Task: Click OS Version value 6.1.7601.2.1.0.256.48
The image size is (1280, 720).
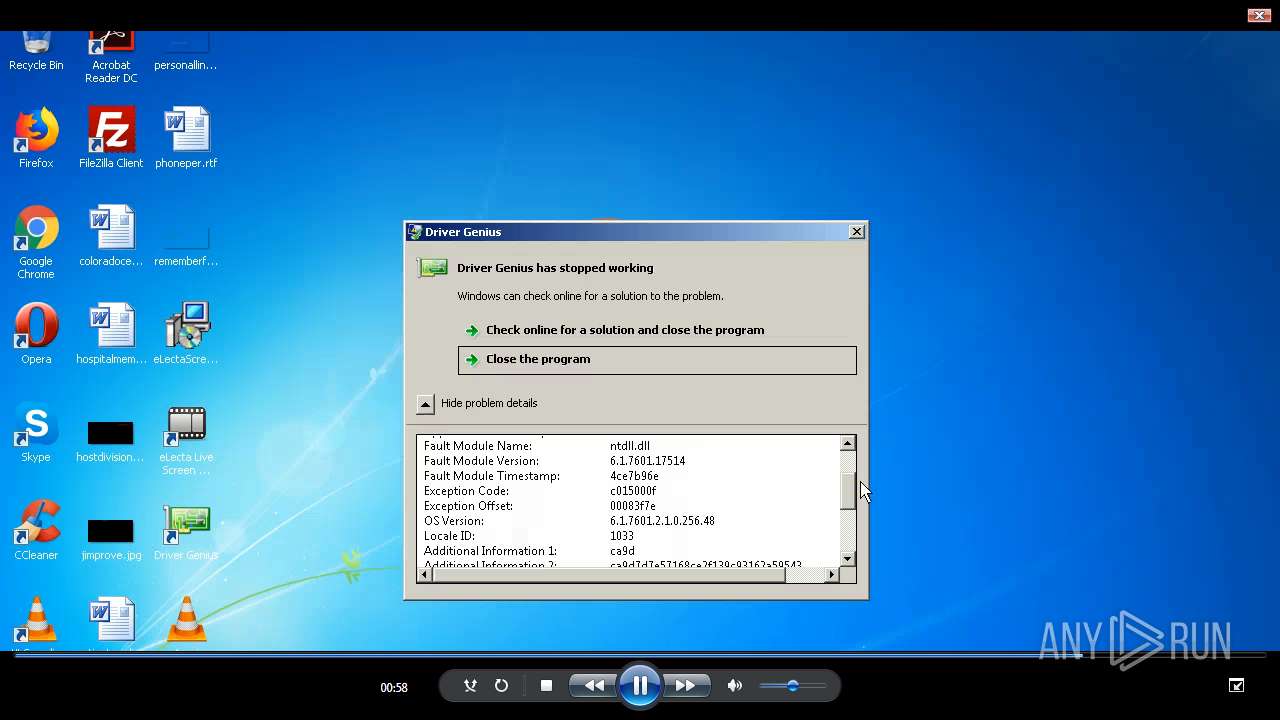Action: point(662,521)
